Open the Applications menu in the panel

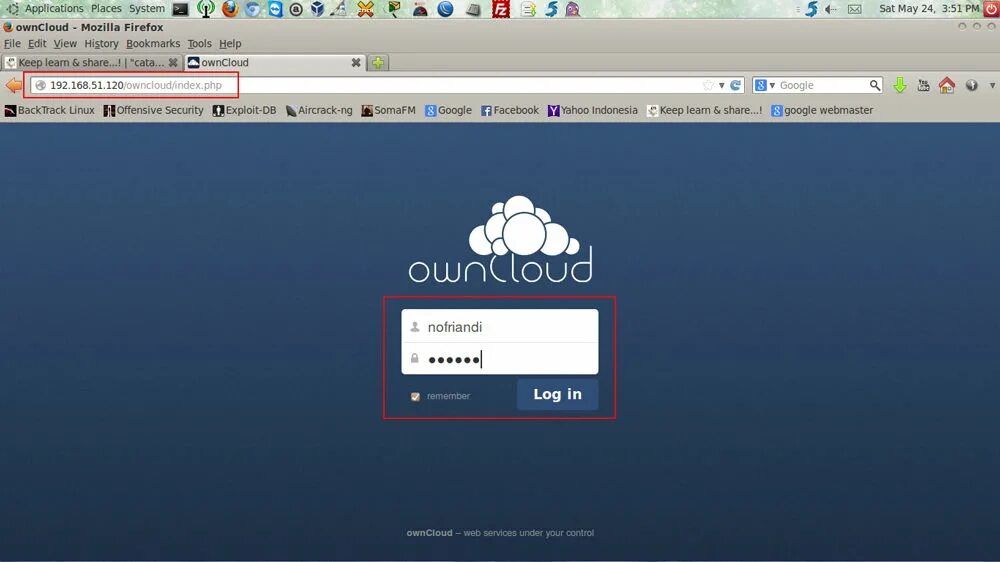(x=54, y=8)
